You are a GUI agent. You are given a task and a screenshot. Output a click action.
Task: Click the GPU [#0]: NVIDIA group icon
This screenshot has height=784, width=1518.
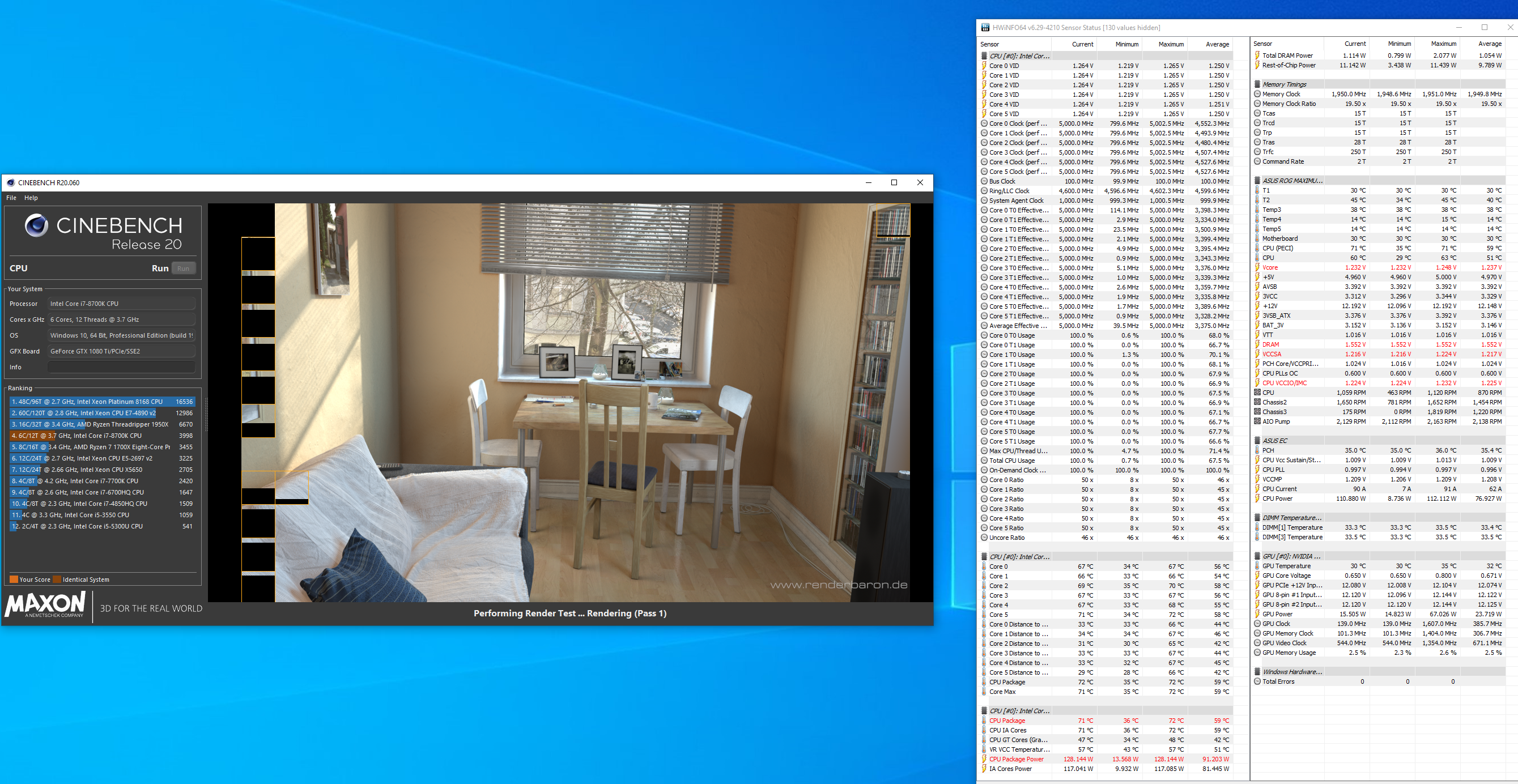pos(1257,556)
